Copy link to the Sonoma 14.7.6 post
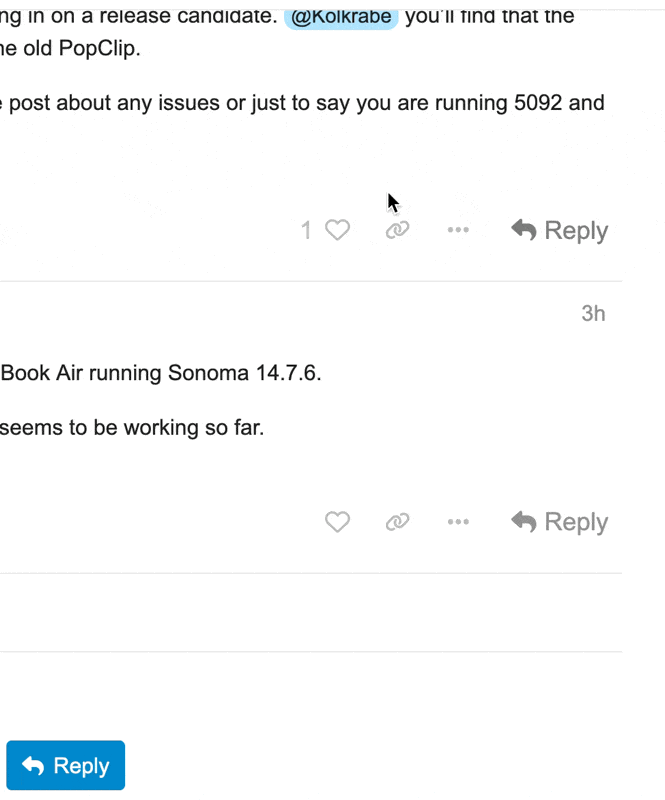This screenshot has height=800, width=665. click(x=397, y=522)
